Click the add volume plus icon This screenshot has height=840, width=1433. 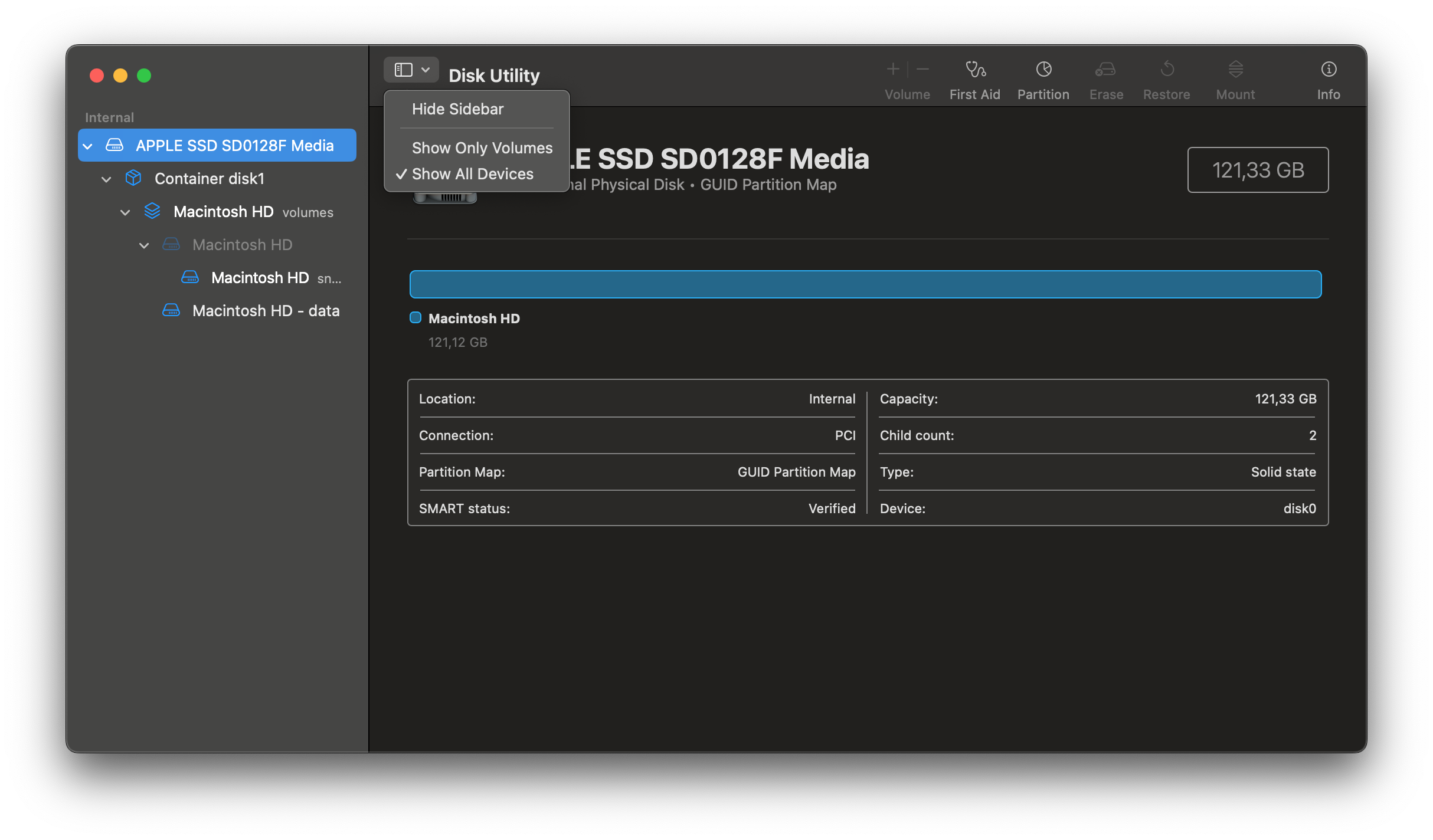click(x=893, y=70)
